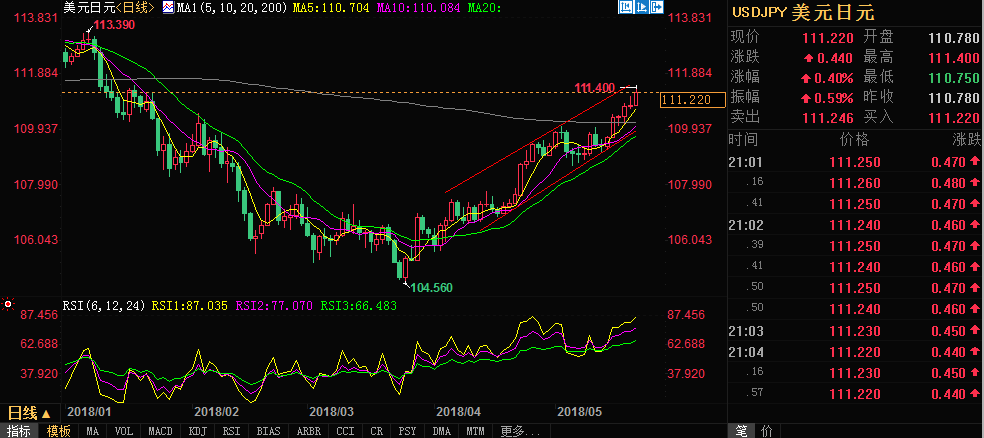Click the current price value 111.220 in 现价 row
This screenshot has width=984, height=438.
tap(828, 38)
